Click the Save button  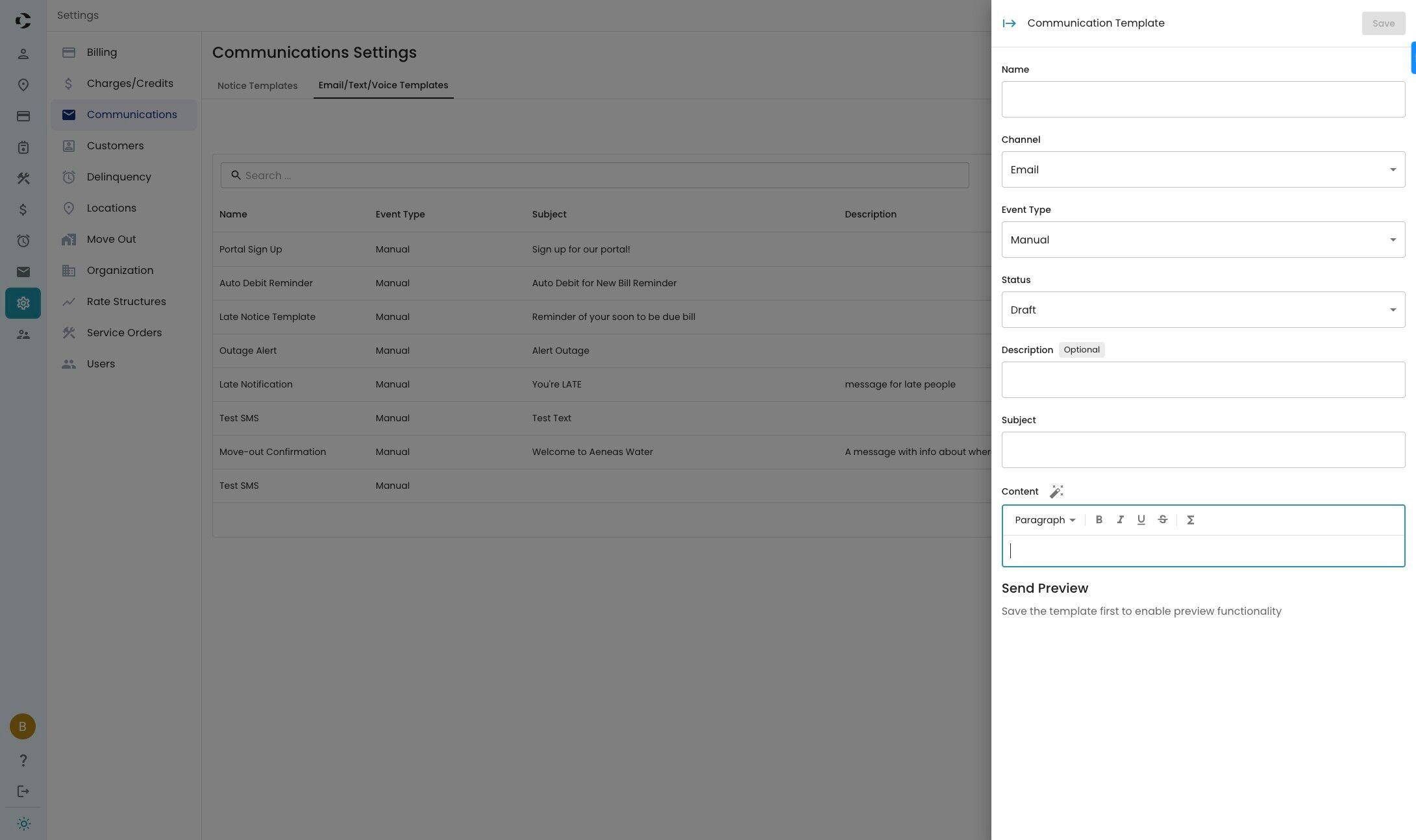point(1383,23)
